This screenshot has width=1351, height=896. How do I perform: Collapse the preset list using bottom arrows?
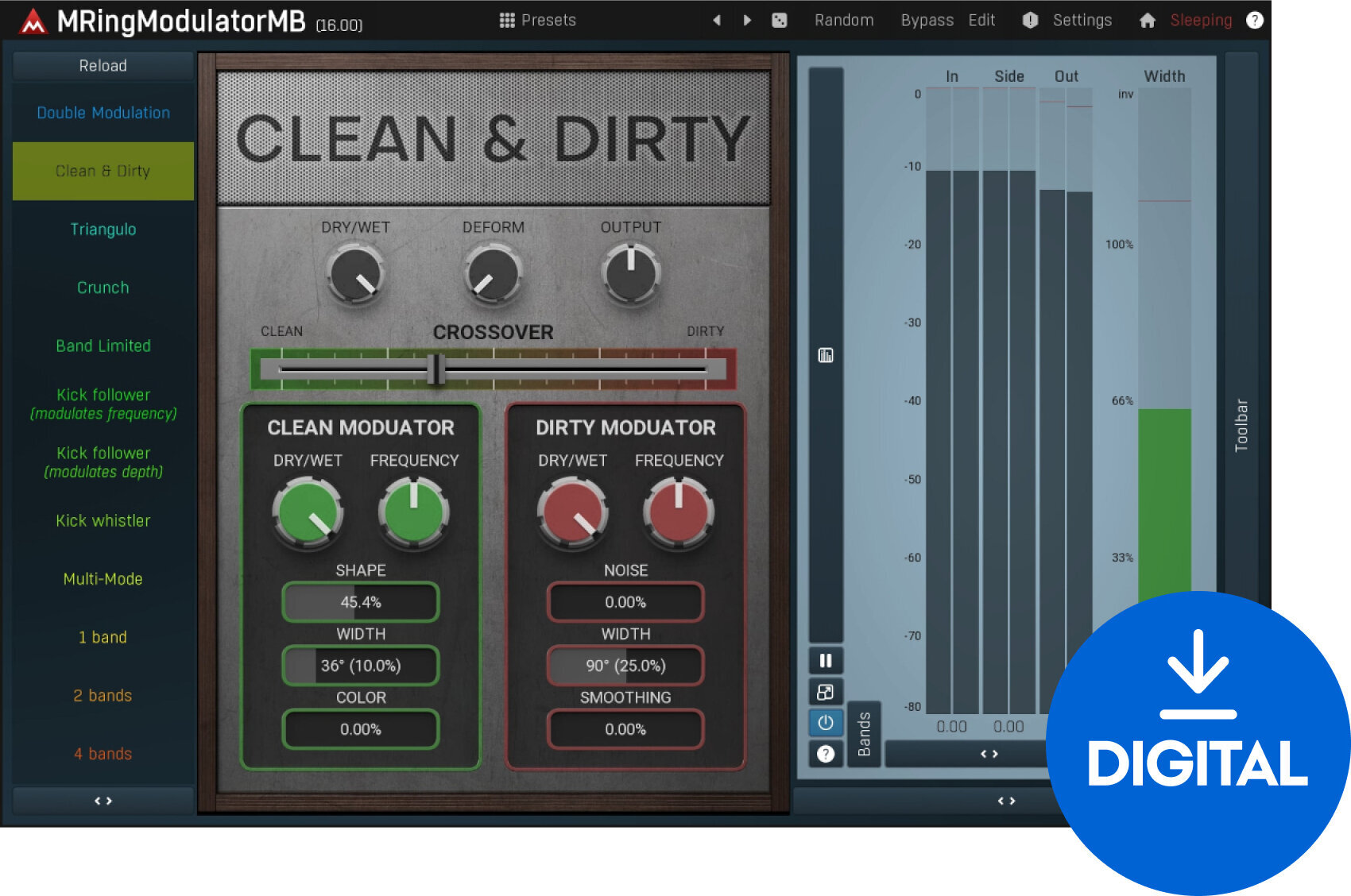click(x=103, y=801)
